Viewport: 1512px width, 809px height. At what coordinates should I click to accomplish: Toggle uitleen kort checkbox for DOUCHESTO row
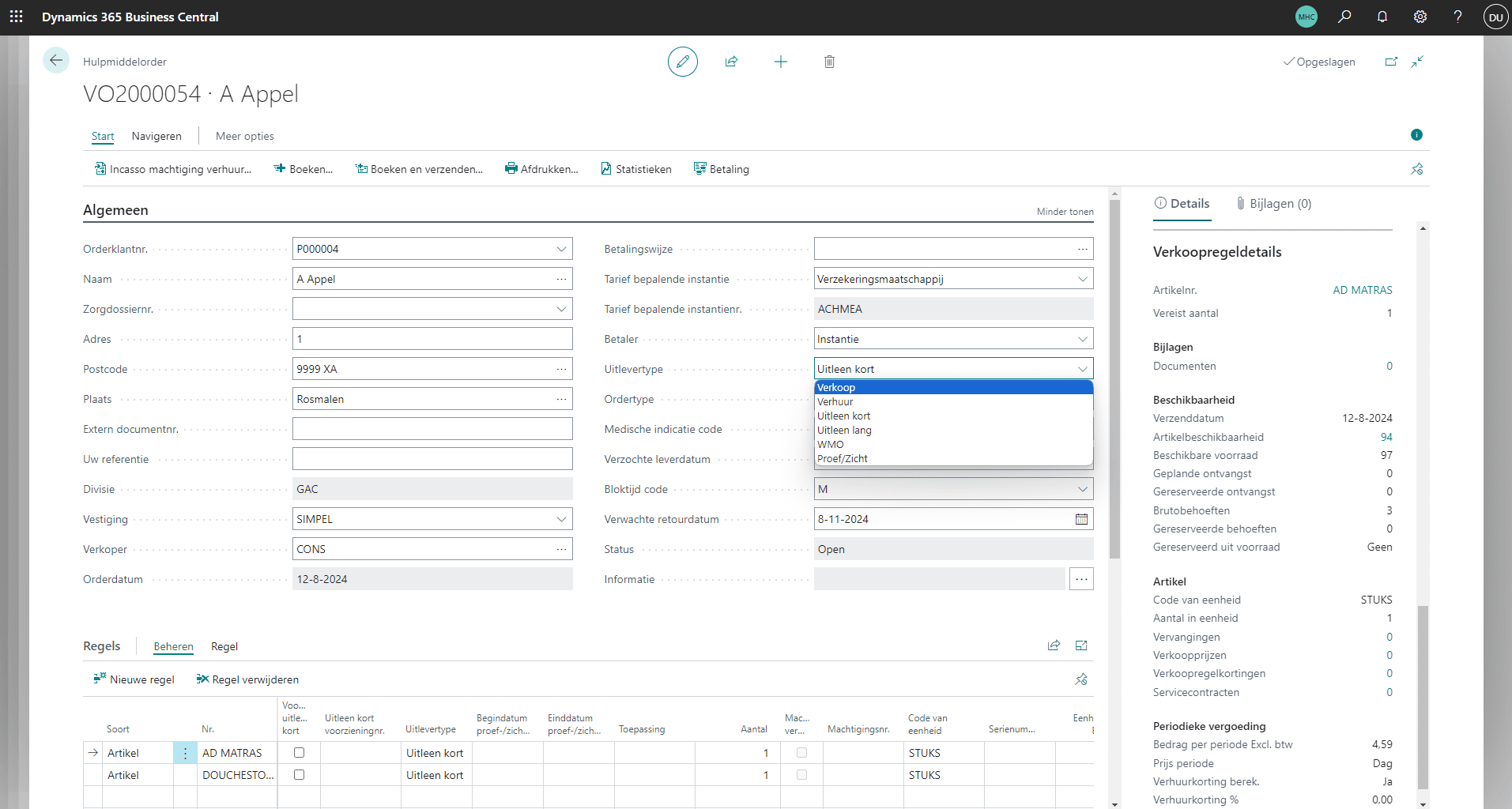point(299,775)
